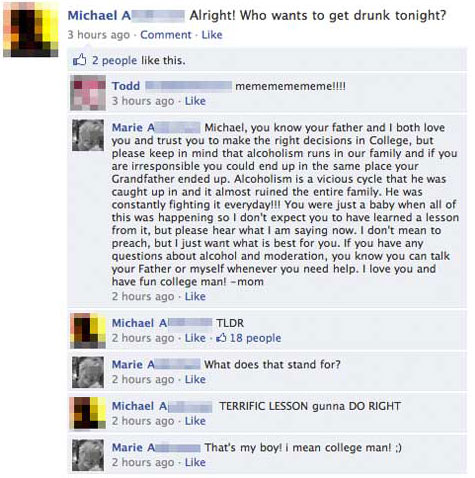Viewport: 475px width, 478px height.
Task: Open Marie's avatar beside 'That's my boy' comment
Action: [x=88, y=455]
